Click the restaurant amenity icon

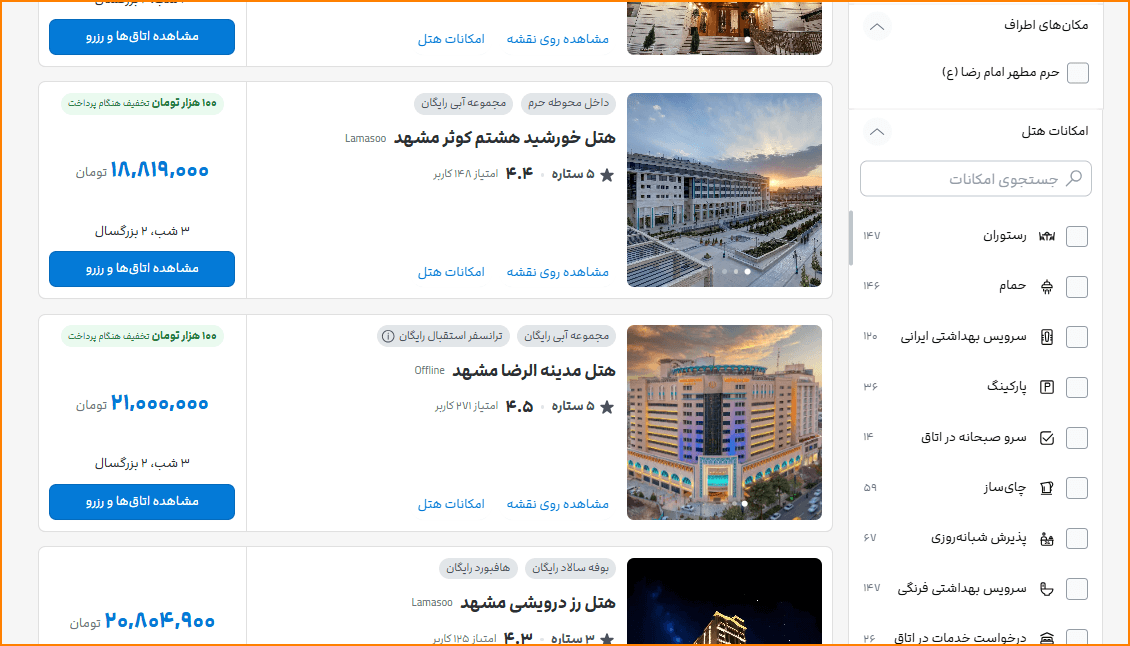[1047, 236]
